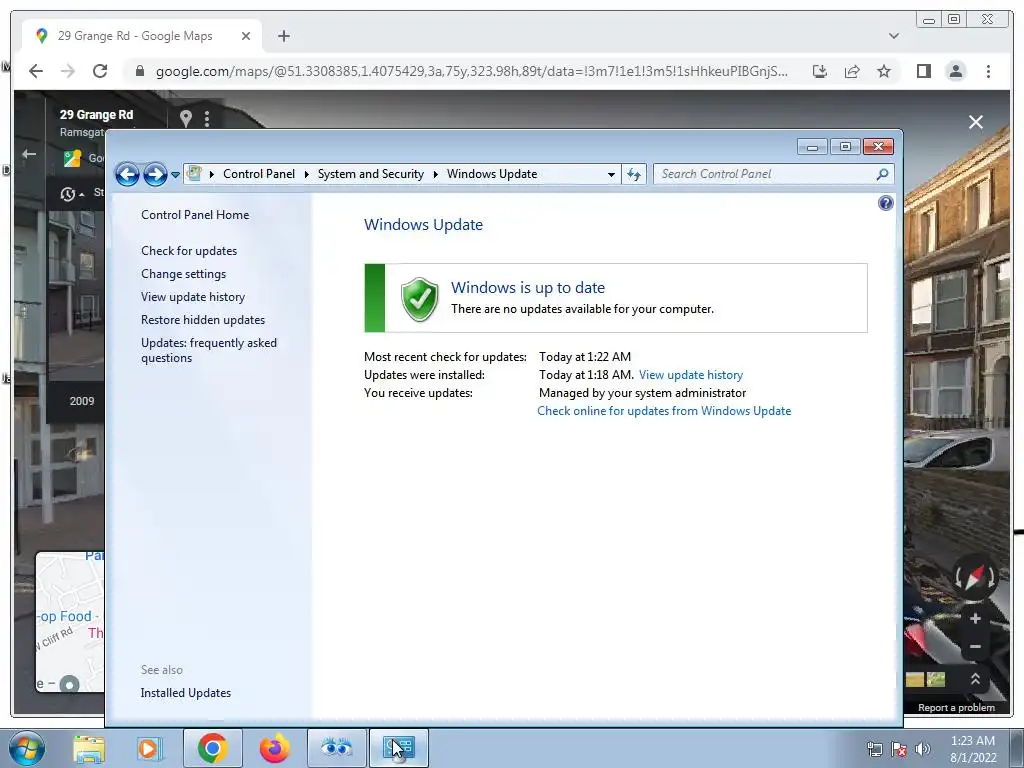1024x768 pixels.
Task: Click Maps minimap thumbnail
Action: click(x=70, y=622)
